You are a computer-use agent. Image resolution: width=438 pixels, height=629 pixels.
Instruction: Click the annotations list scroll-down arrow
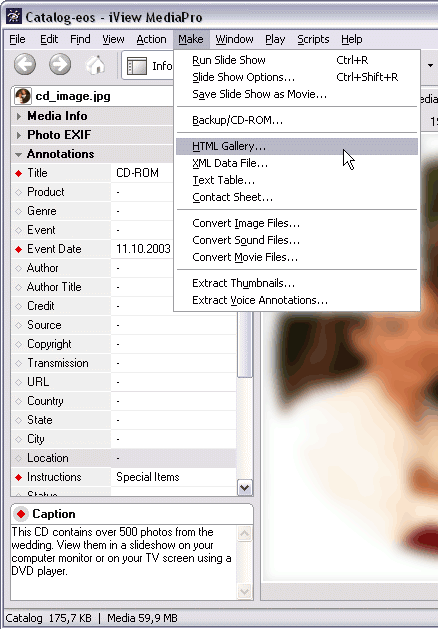pyautogui.click(x=245, y=488)
